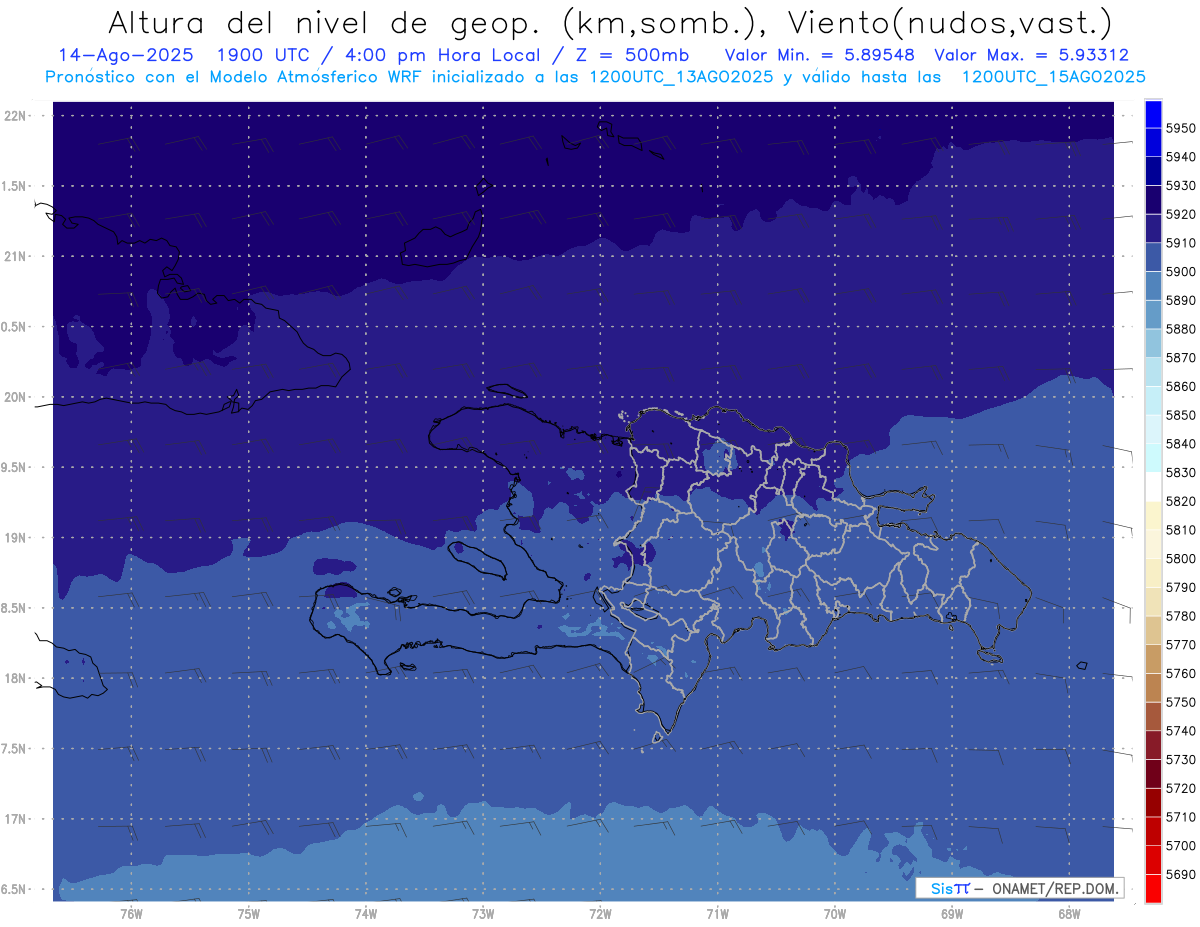
Task: Pick the colorbar swatch between 5870 and 5880
Action: tap(1153, 343)
